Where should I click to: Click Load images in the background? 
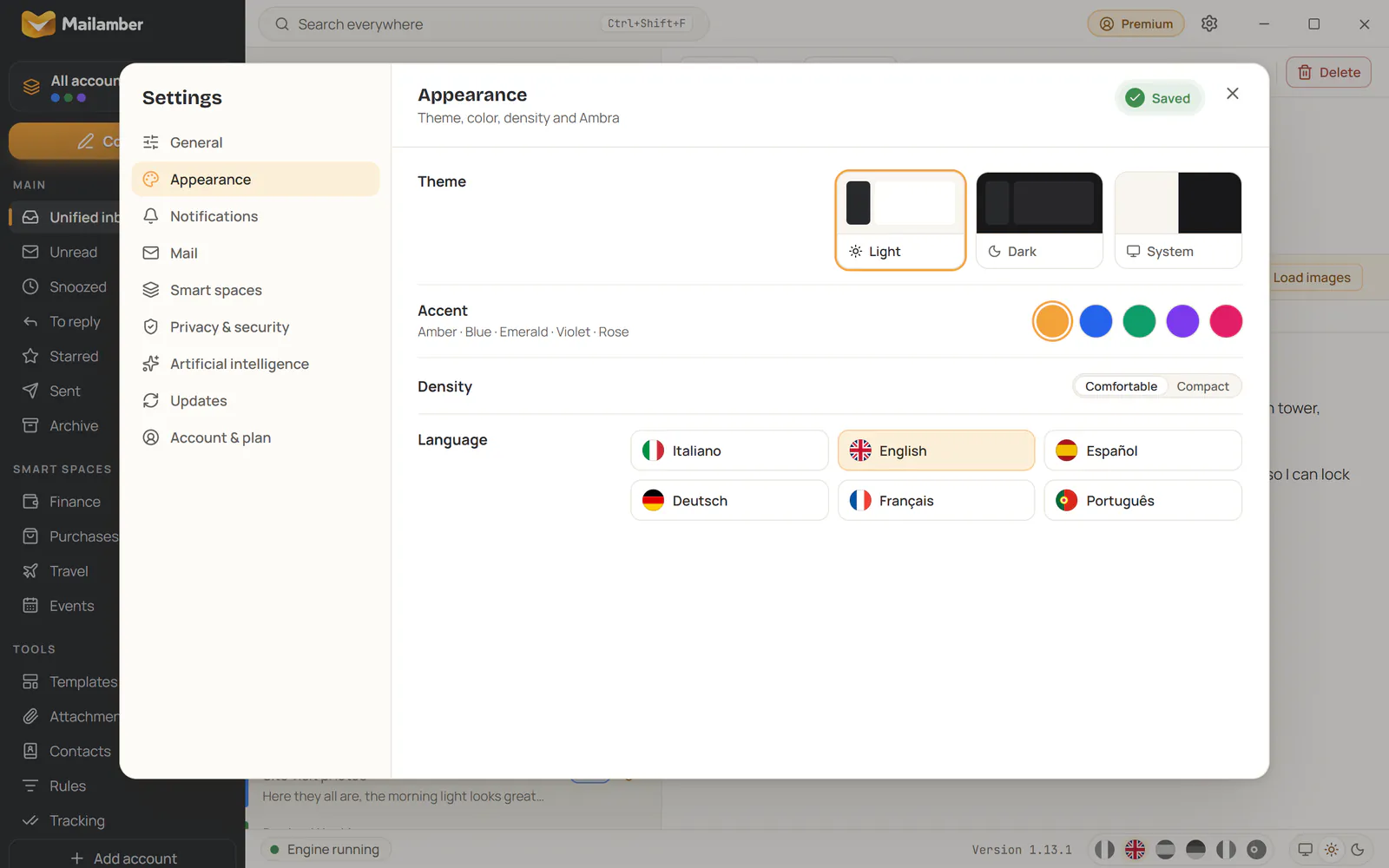[1312, 278]
